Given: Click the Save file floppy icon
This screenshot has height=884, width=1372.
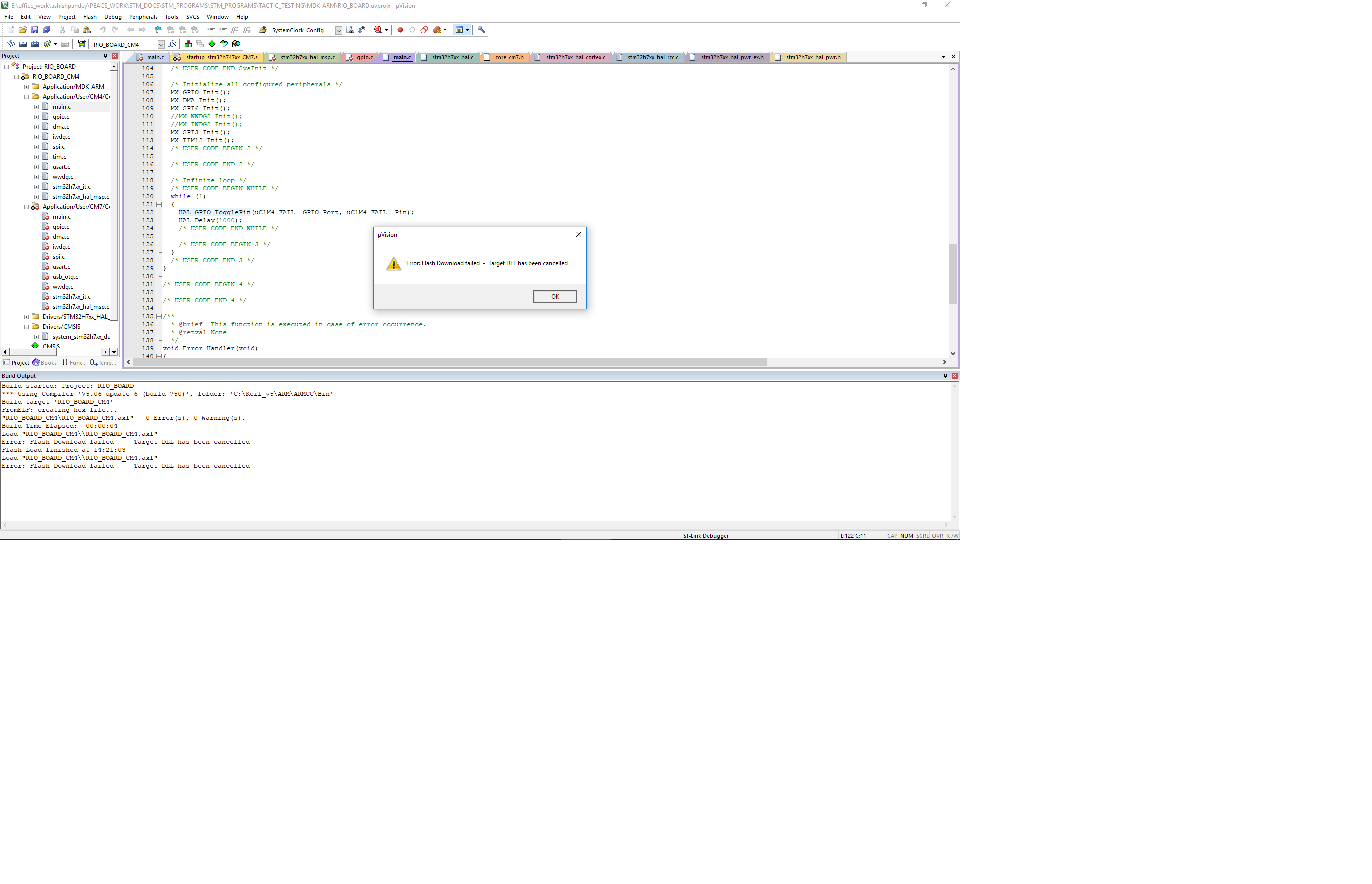Looking at the screenshot, I should click(35, 30).
